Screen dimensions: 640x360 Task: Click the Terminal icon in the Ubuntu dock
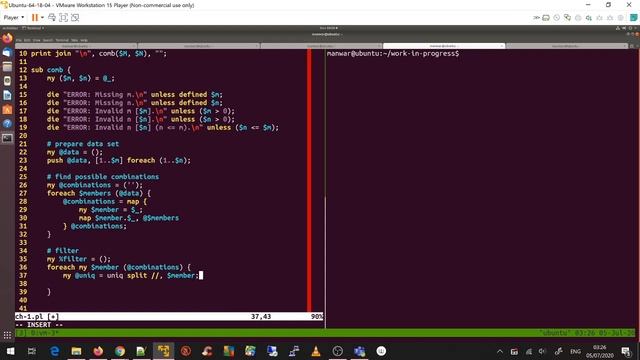click(7, 138)
